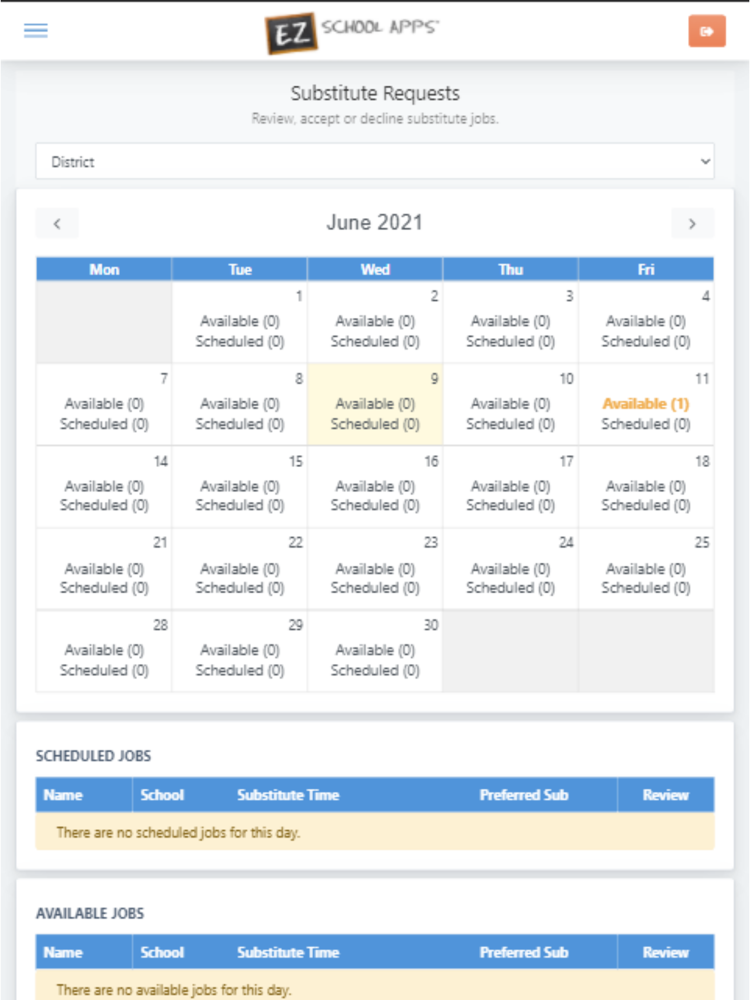Click Review header in Scheduled Jobs table
The width and height of the screenshot is (750, 1000).
click(665, 795)
